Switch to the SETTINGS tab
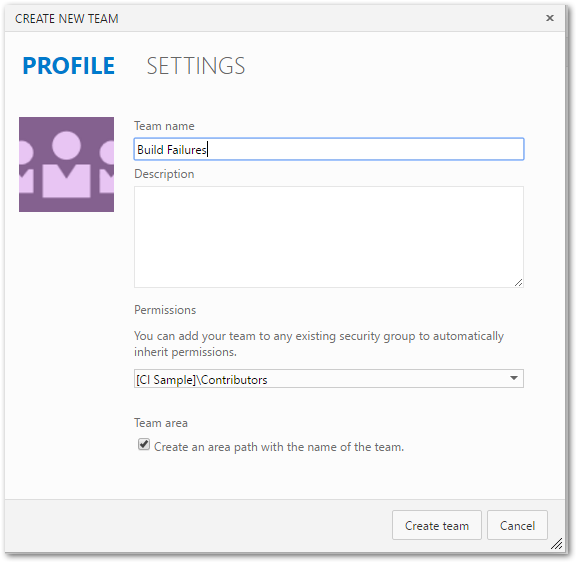 tap(196, 66)
